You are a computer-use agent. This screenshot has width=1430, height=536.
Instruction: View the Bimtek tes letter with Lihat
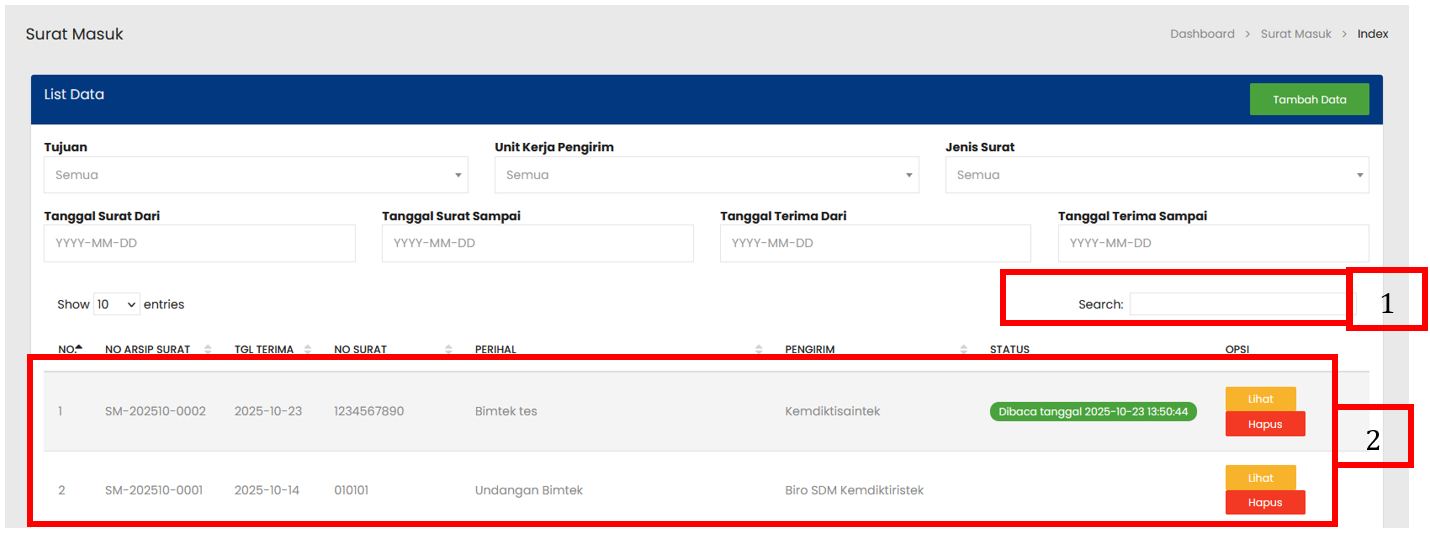(1260, 398)
